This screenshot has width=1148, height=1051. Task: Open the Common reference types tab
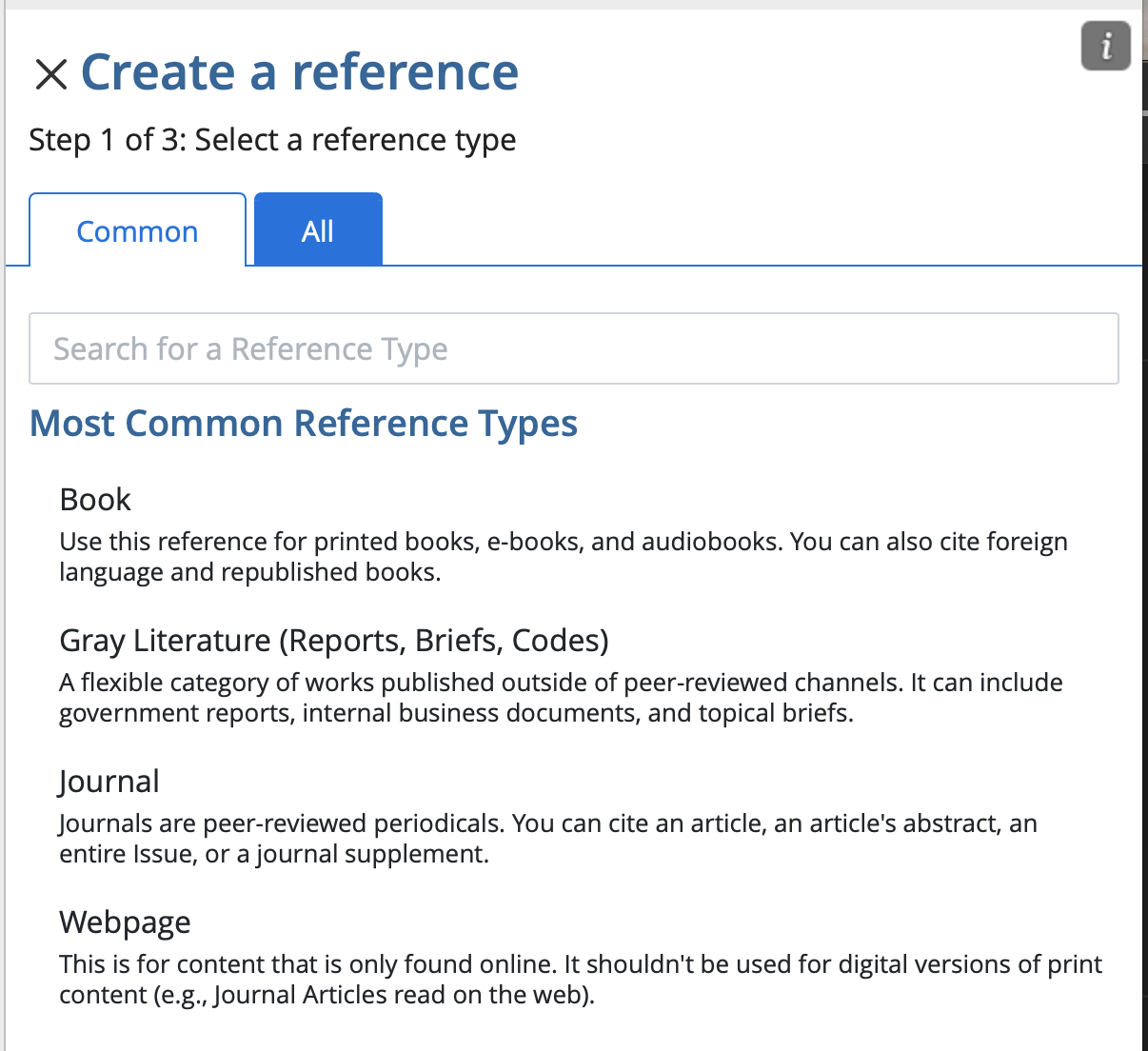click(137, 229)
